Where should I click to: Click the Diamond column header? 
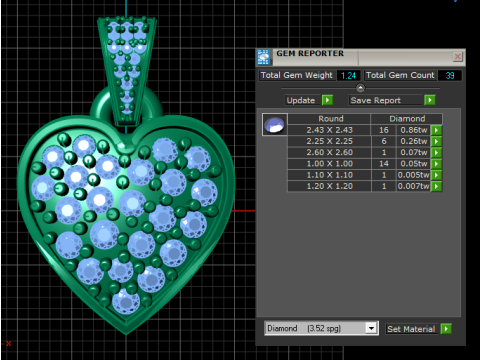coord(407,119)
